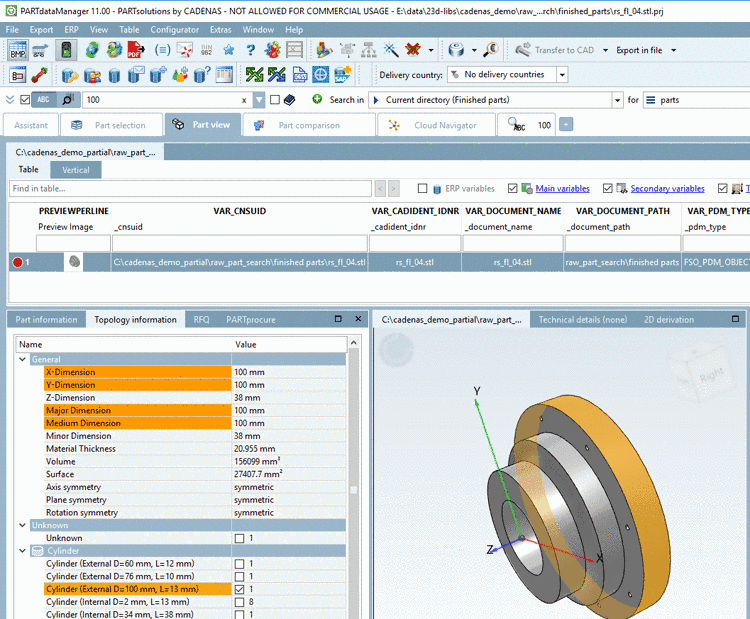Screen dimensions: 750x619
Task: Check Cylinder External D=60 mm checkbox
Action: coord(239,564)
